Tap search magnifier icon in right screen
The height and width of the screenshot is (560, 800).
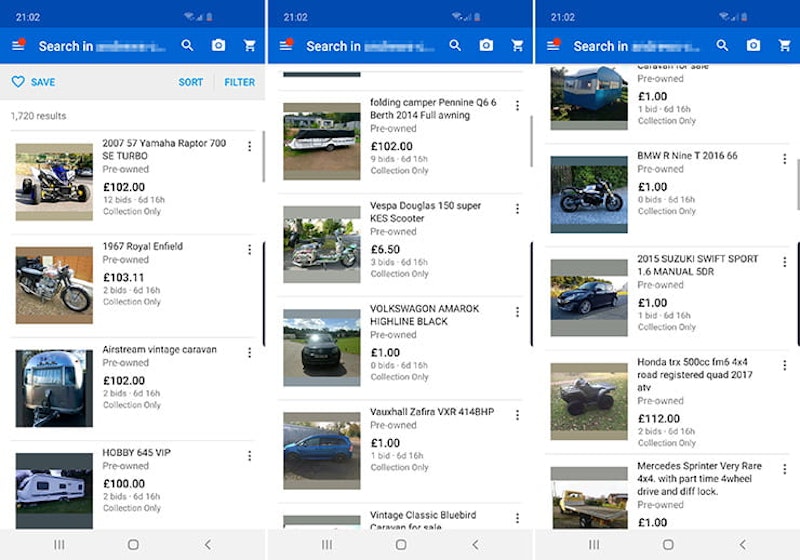click(x=722, y=45)
